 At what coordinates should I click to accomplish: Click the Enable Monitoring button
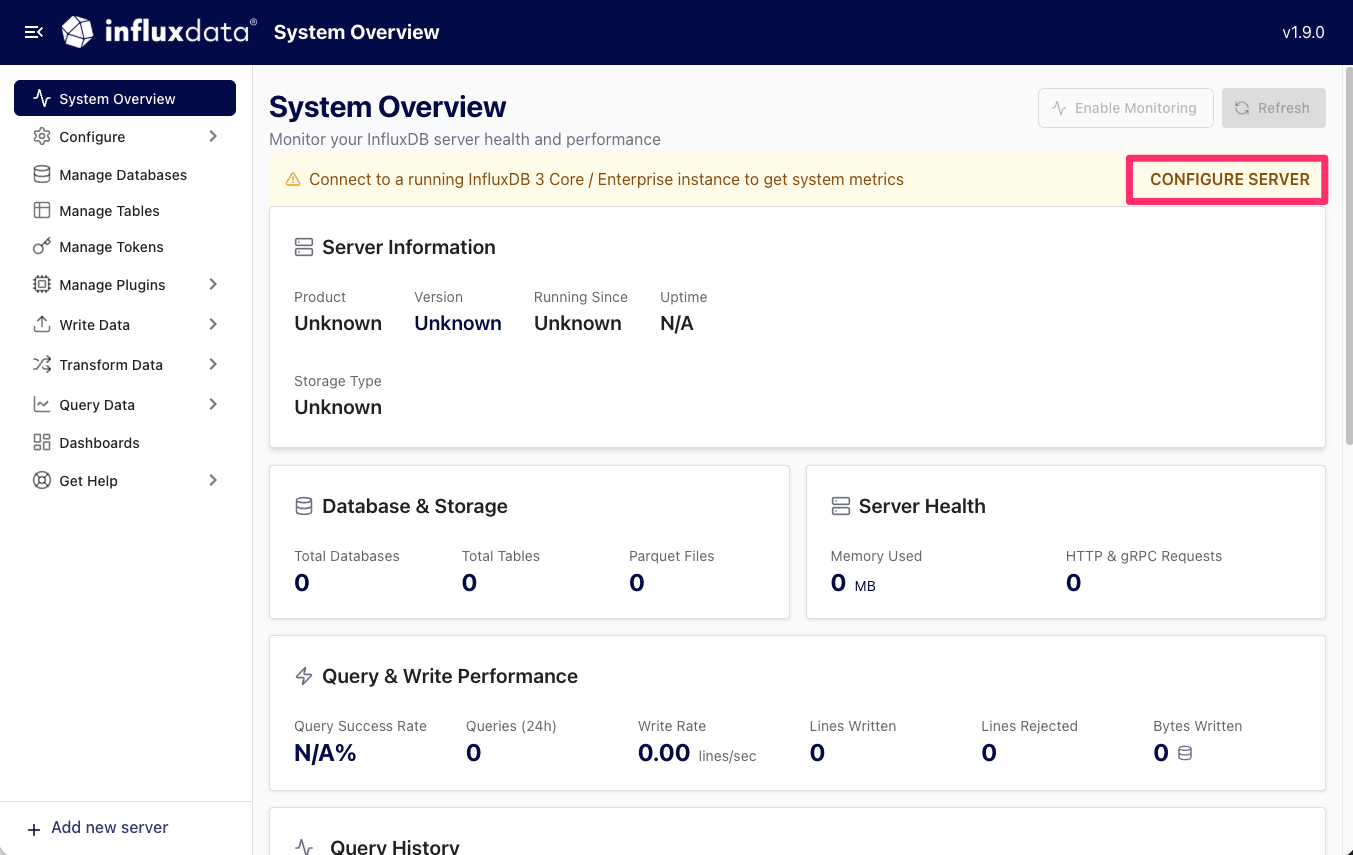coord(1126,108)
